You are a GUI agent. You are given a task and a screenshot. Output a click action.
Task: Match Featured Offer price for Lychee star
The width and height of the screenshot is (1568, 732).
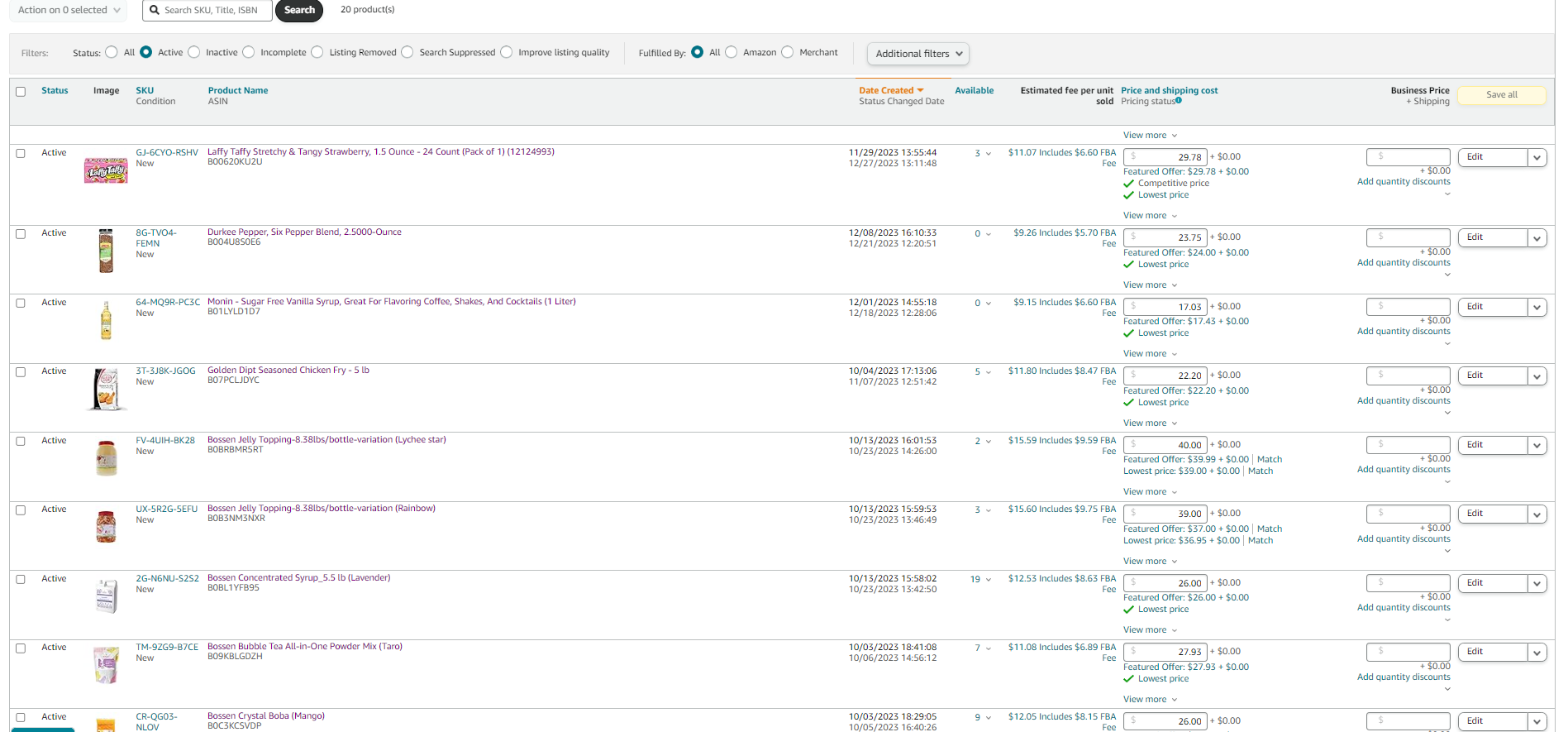point(1270,460)
